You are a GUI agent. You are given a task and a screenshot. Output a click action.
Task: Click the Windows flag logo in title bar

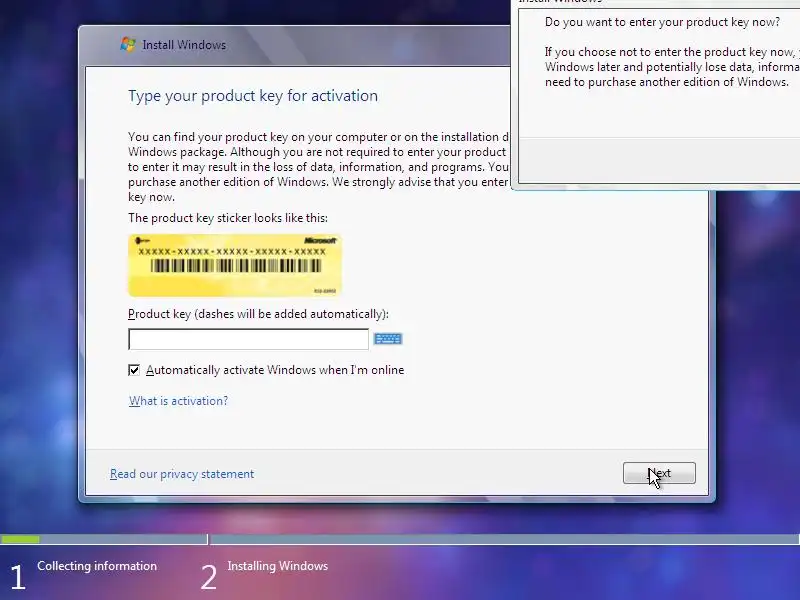point(128,44)
